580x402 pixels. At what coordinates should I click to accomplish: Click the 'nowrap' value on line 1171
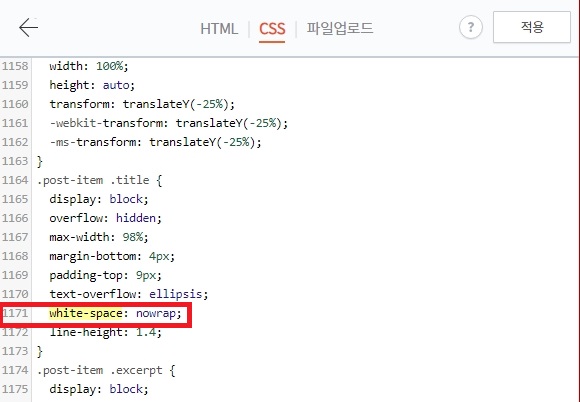click(x=156, y=314)
